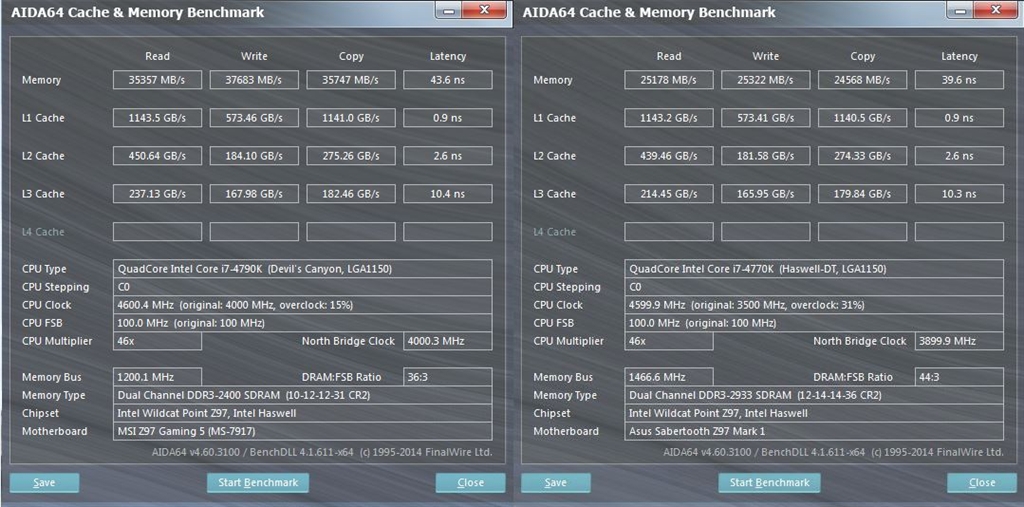The width and height of the screenshot is (1024, 507).
Task: Click L3 Cache write 167.98 GB/s
Action: (x=254, y=193)
